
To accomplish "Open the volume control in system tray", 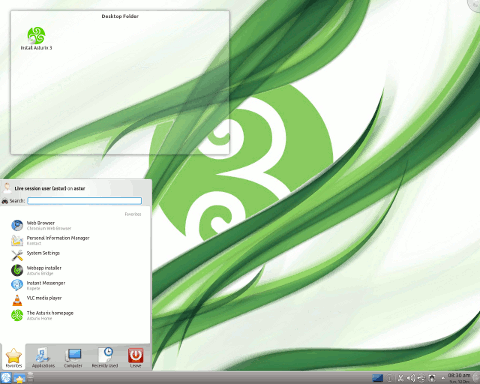I will (411, 378).
